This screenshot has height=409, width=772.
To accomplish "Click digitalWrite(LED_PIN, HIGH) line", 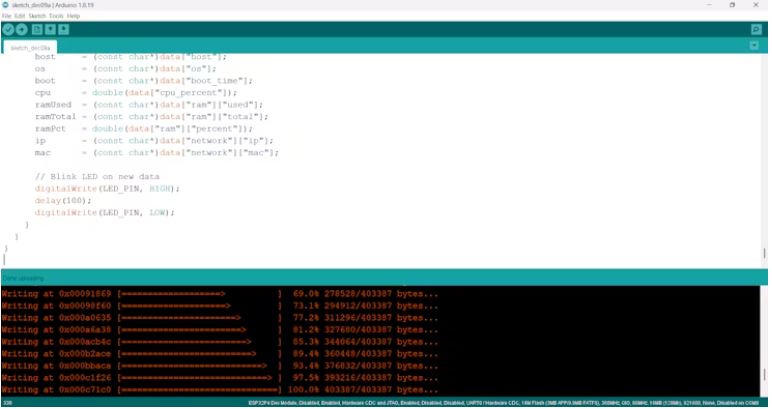I will [107, 189].
